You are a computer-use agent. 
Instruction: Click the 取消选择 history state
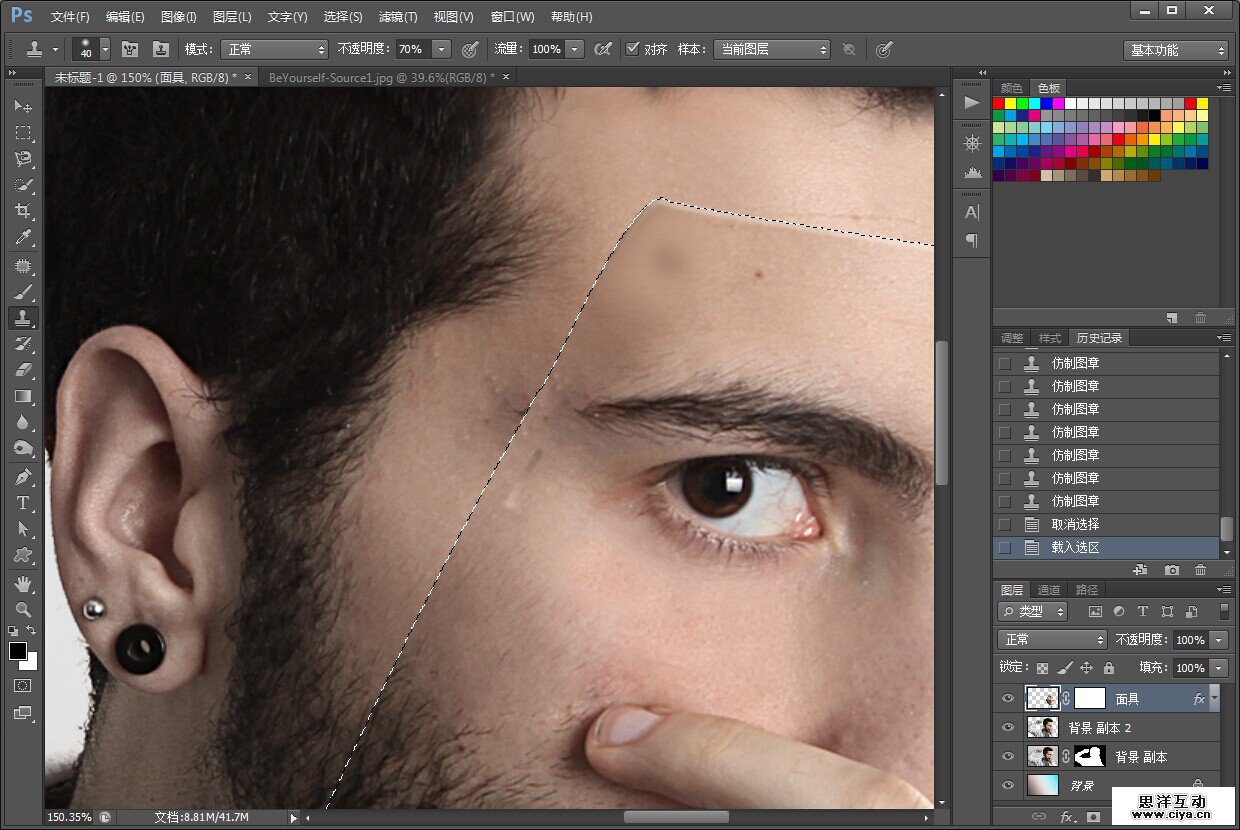point(1075,524)
